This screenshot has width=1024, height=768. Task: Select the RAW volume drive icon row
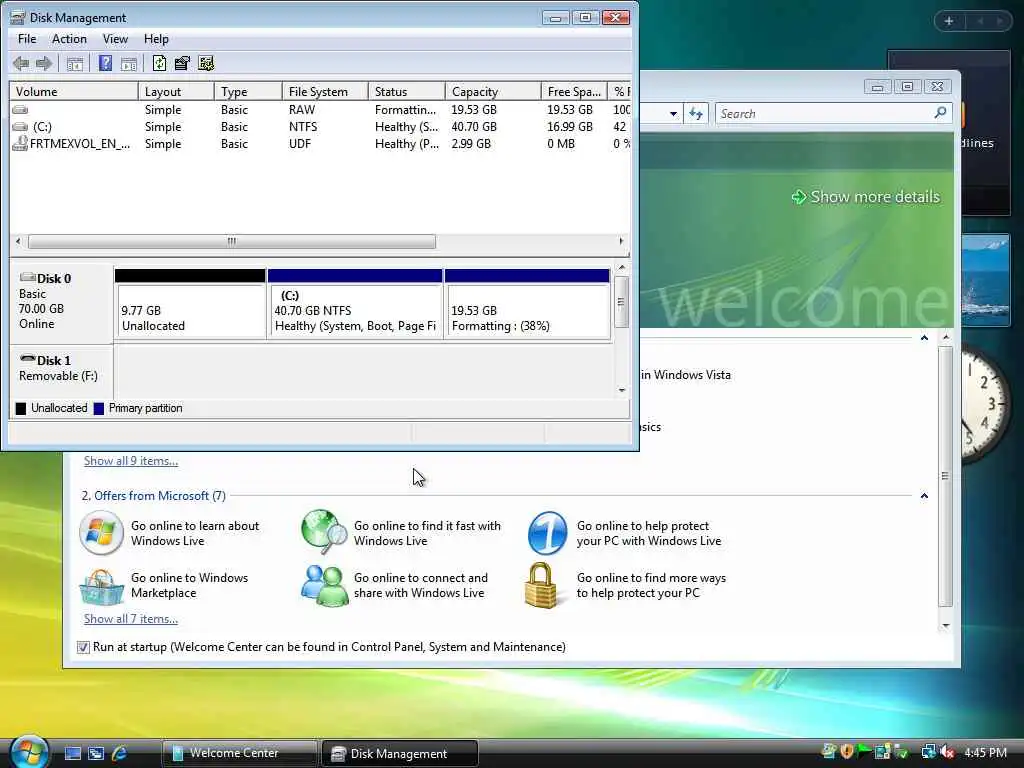click(x=20, y=110)
